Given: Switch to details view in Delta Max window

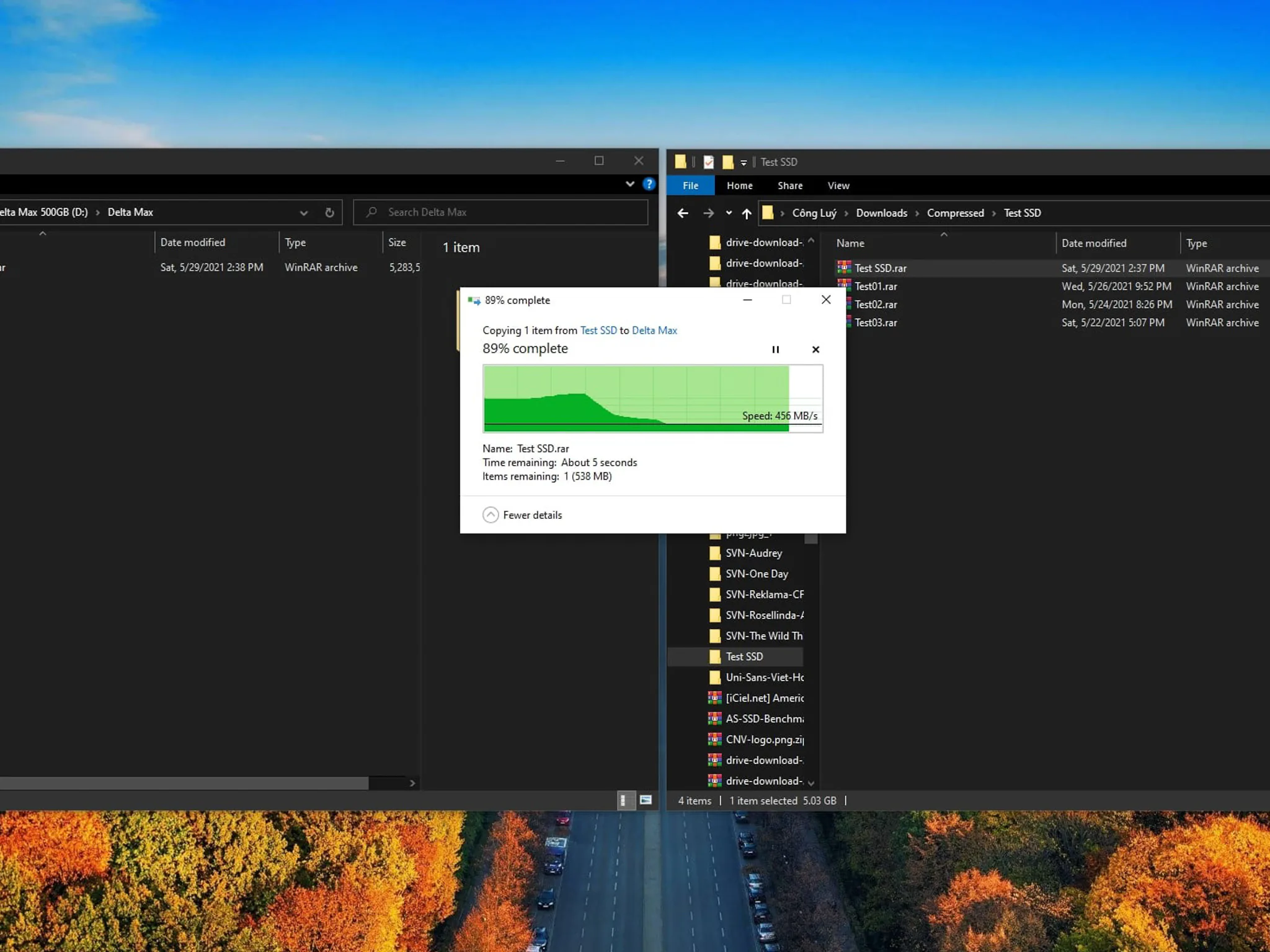Looking at the screenshot, I should (x=625, y=800).
